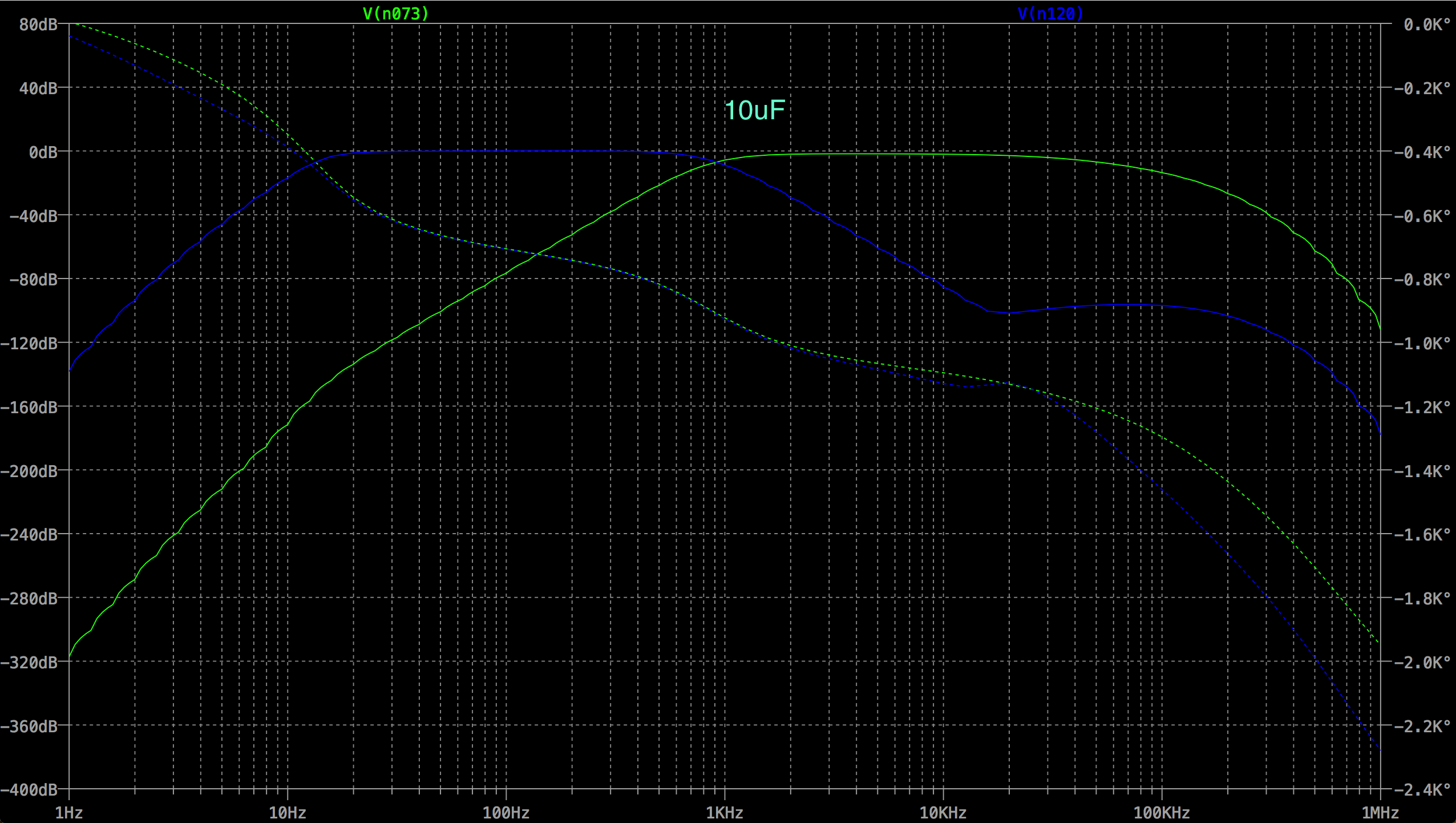The height and width of the screenshot is (823, 1456).
Task: Click the 1Hz frequency axis label
Action: 69,813
